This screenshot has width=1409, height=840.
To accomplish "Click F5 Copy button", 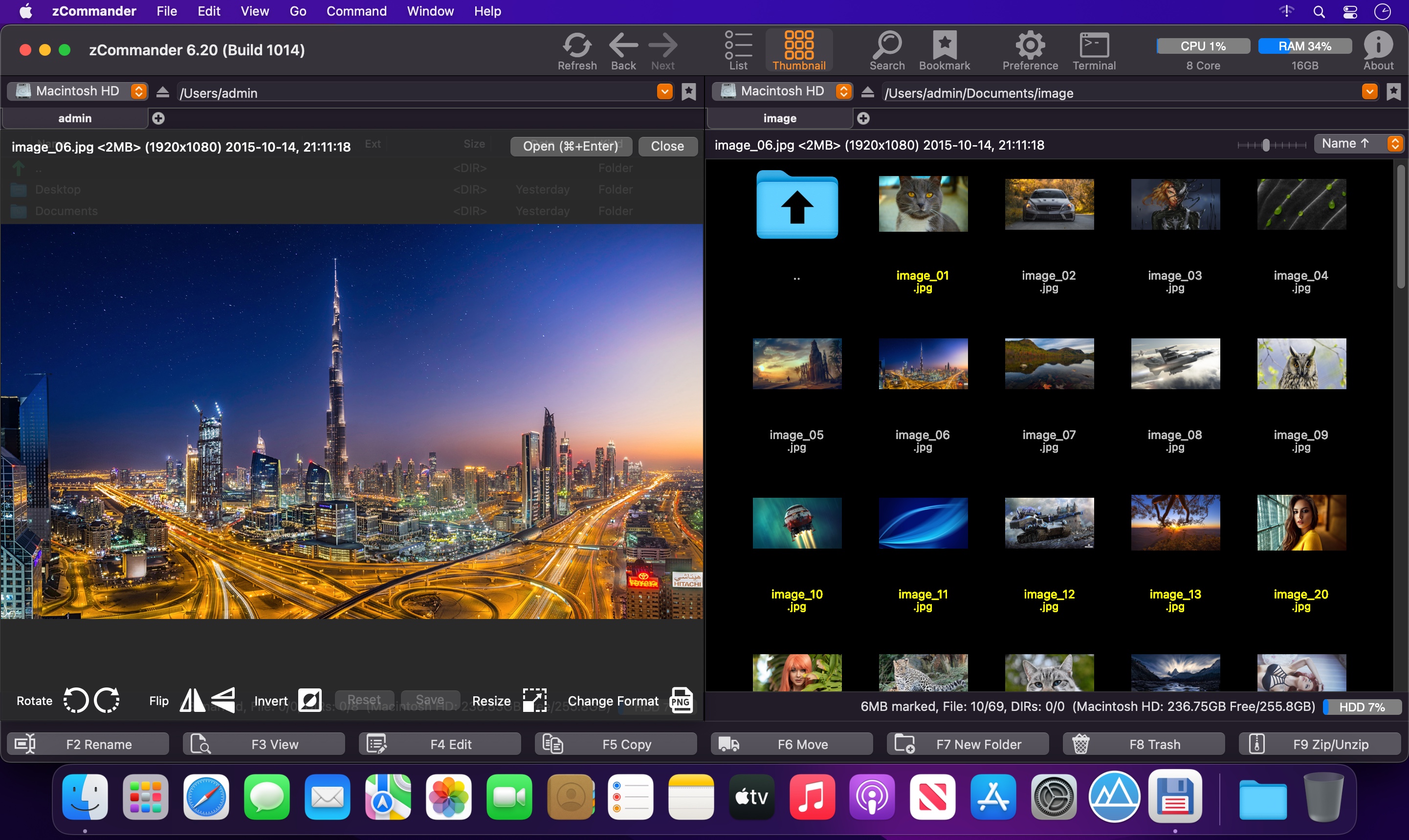I will pos(615,744).
